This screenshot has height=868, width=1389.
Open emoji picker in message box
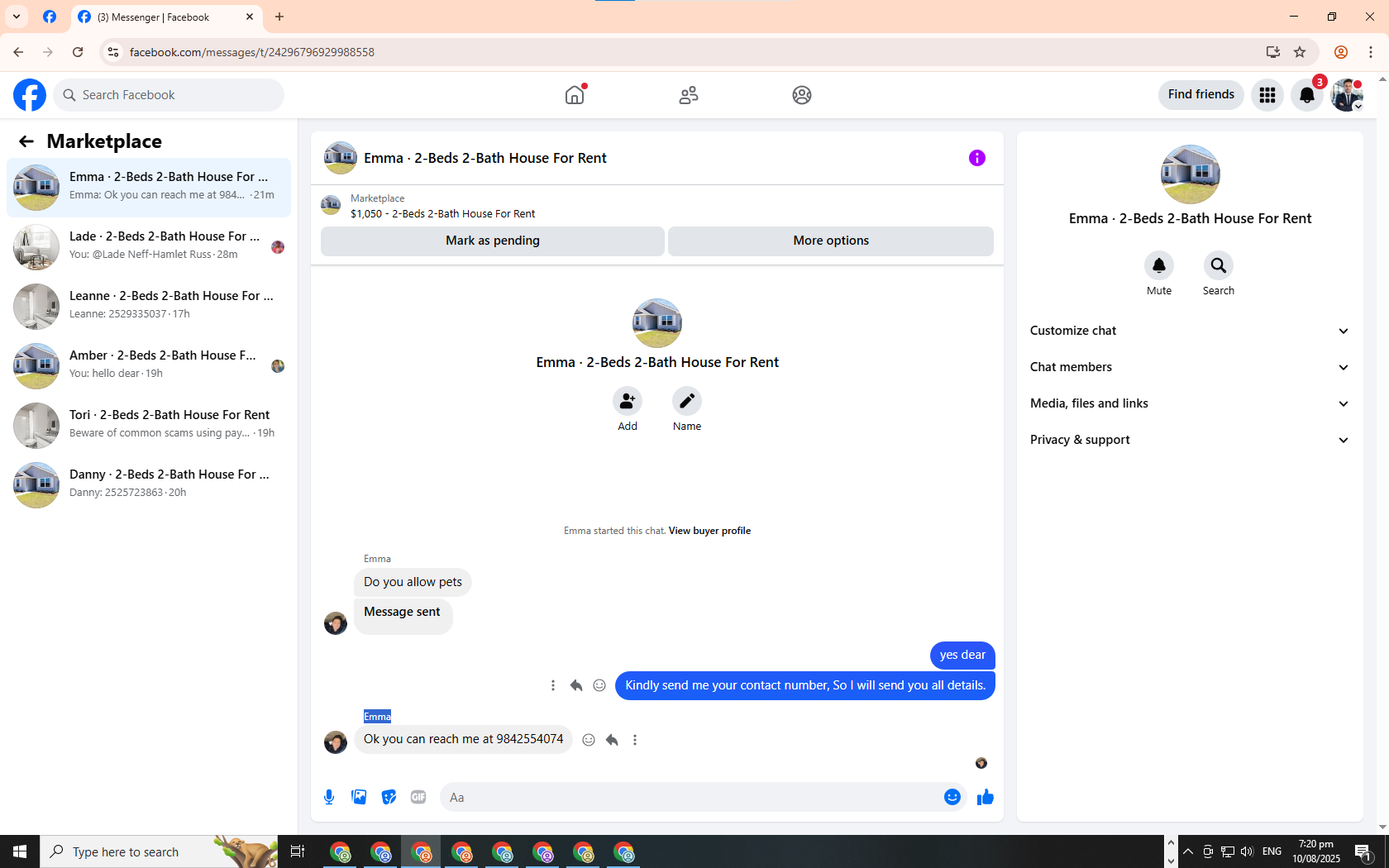952,797
